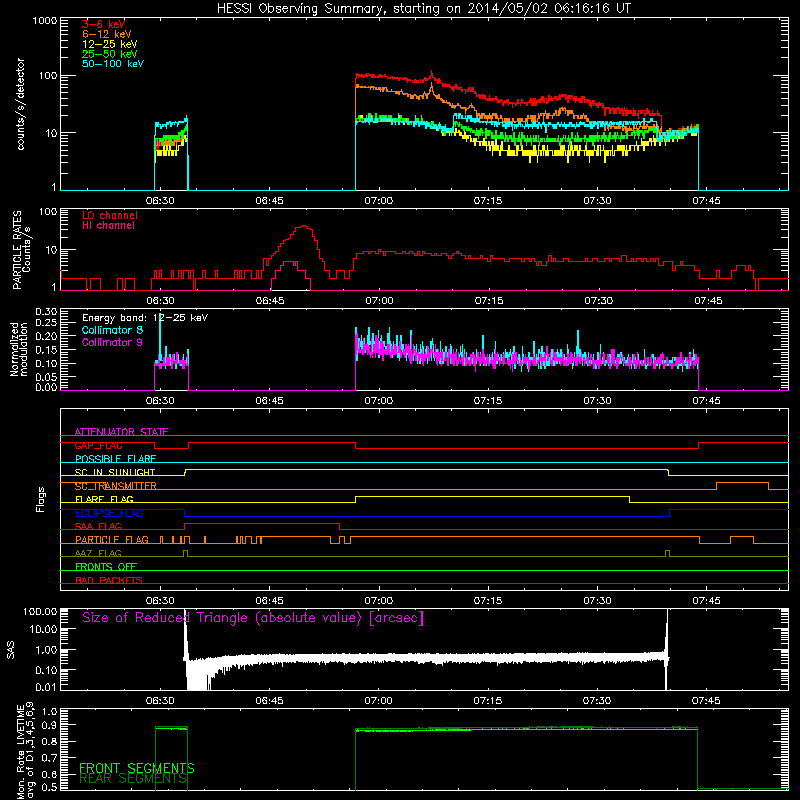Image resolution: width=800 pixels, height=800 pixels.
Task: Click the 'SAS' axis label
Action: point(11,650)
